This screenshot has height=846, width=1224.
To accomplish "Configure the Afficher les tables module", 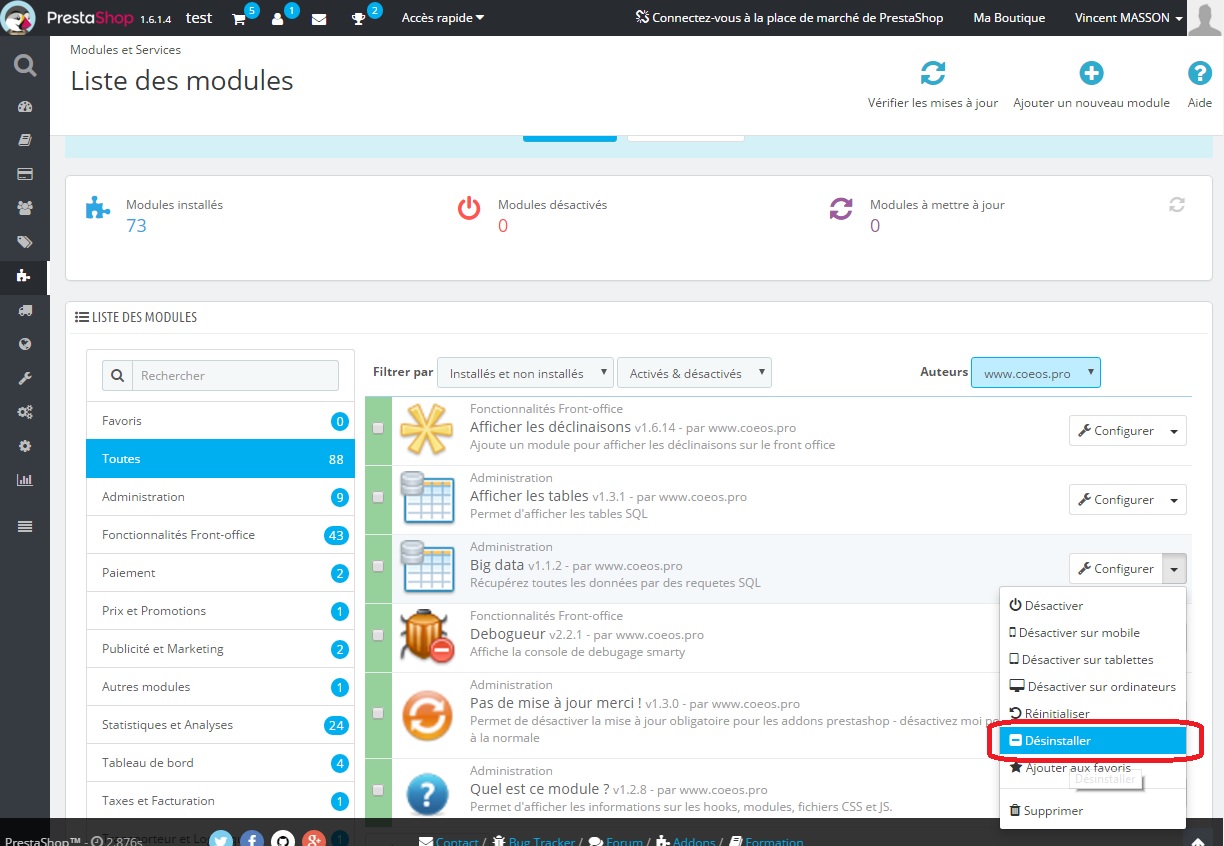I will 1116,500.
